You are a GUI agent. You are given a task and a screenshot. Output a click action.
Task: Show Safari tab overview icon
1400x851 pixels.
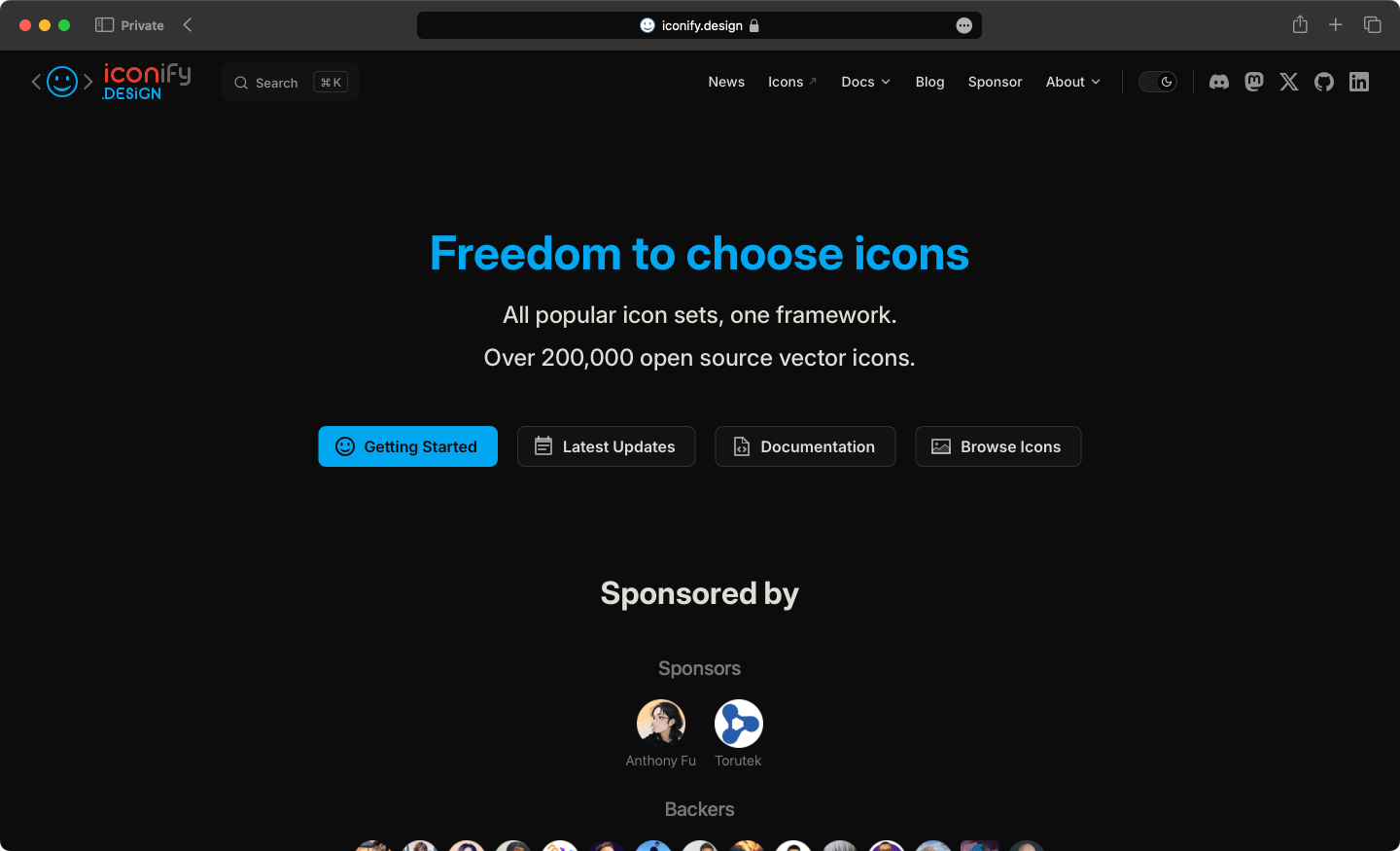click(x=1372, y=25)
